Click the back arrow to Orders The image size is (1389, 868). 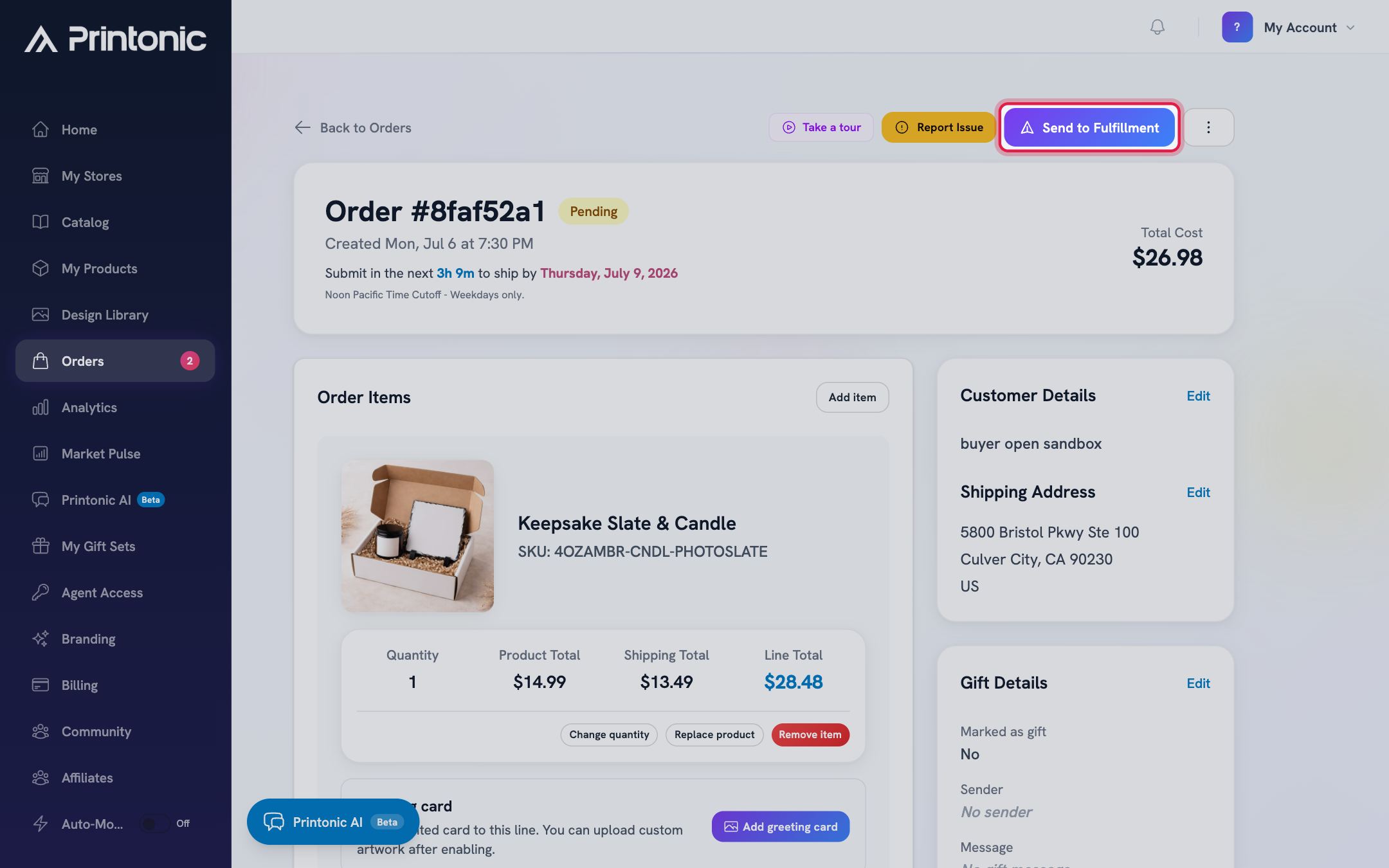tap(302, 127)
